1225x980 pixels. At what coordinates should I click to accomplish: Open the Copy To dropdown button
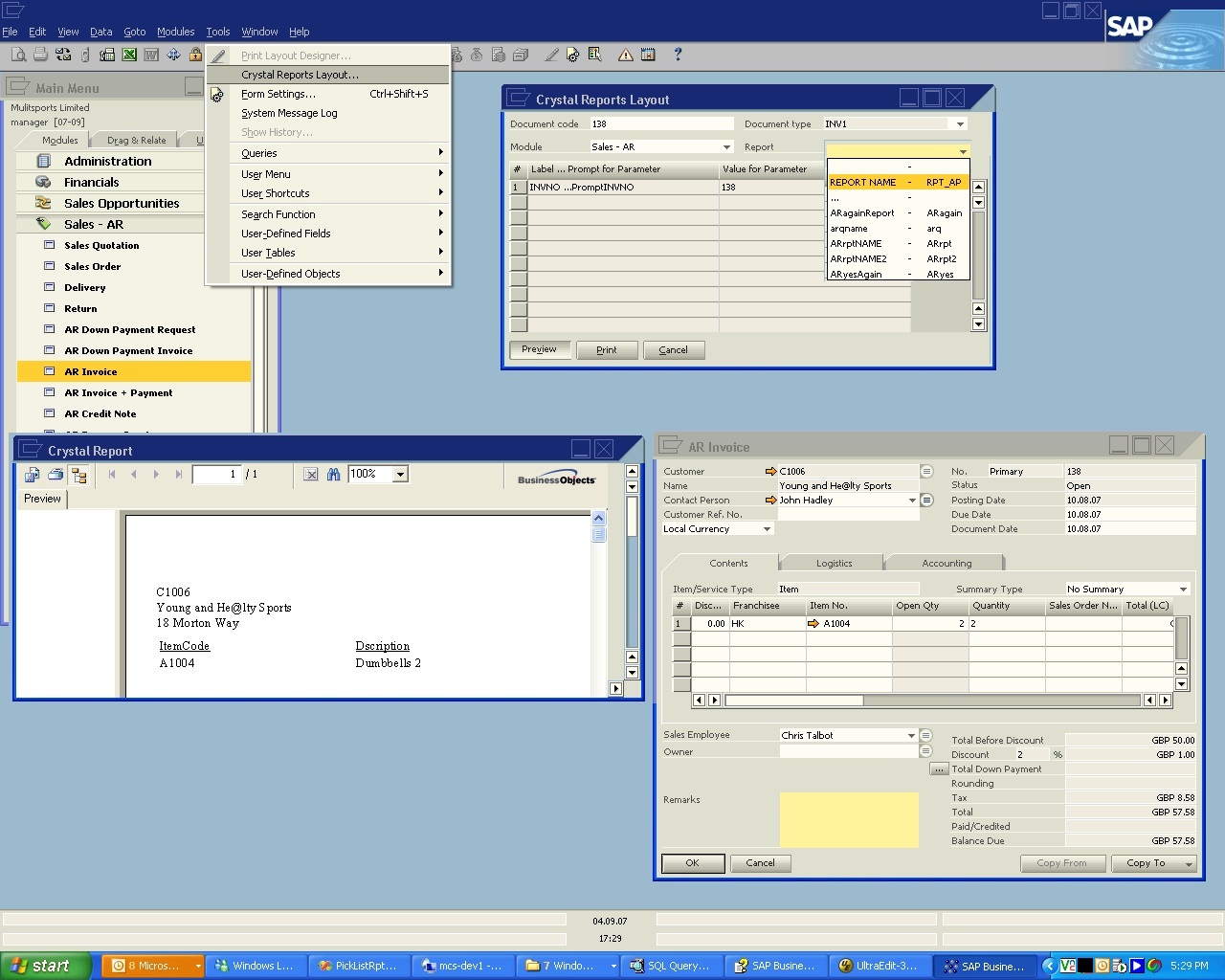tap(1154, 863)
